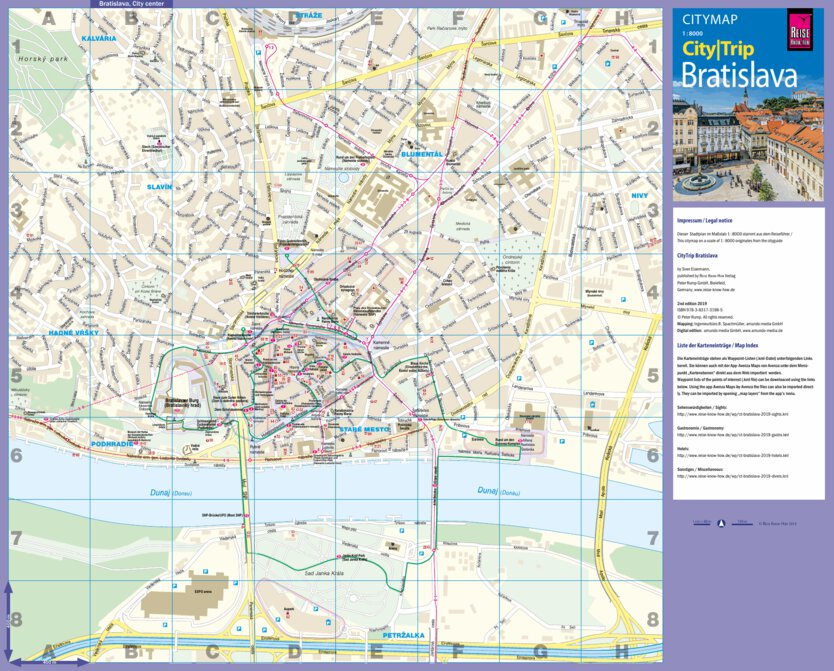Open the ct-bratislava-2019-sights.kml link

pyautogui.click(x=732, y=413)
